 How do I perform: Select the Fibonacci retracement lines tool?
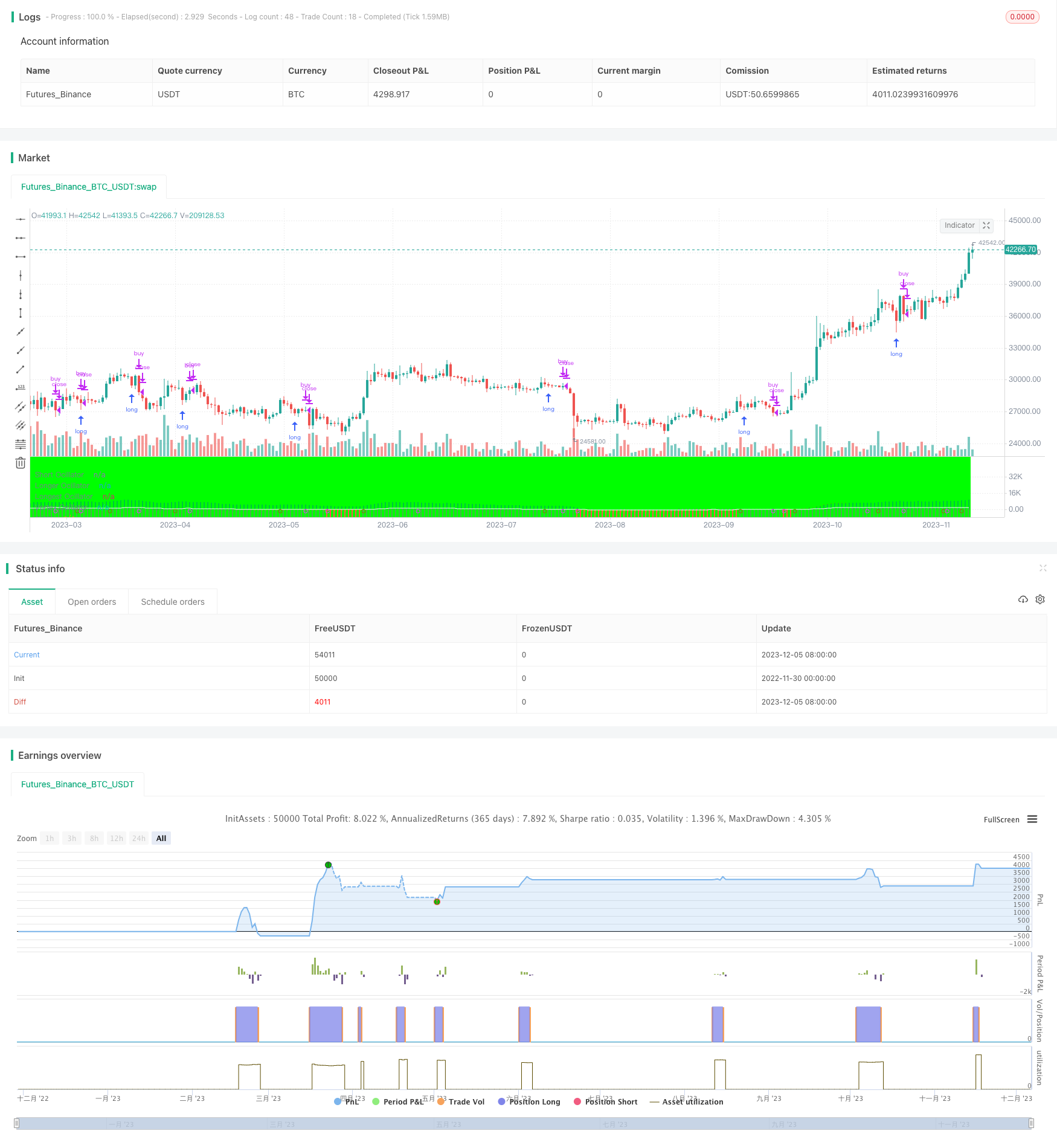(21, 444)
